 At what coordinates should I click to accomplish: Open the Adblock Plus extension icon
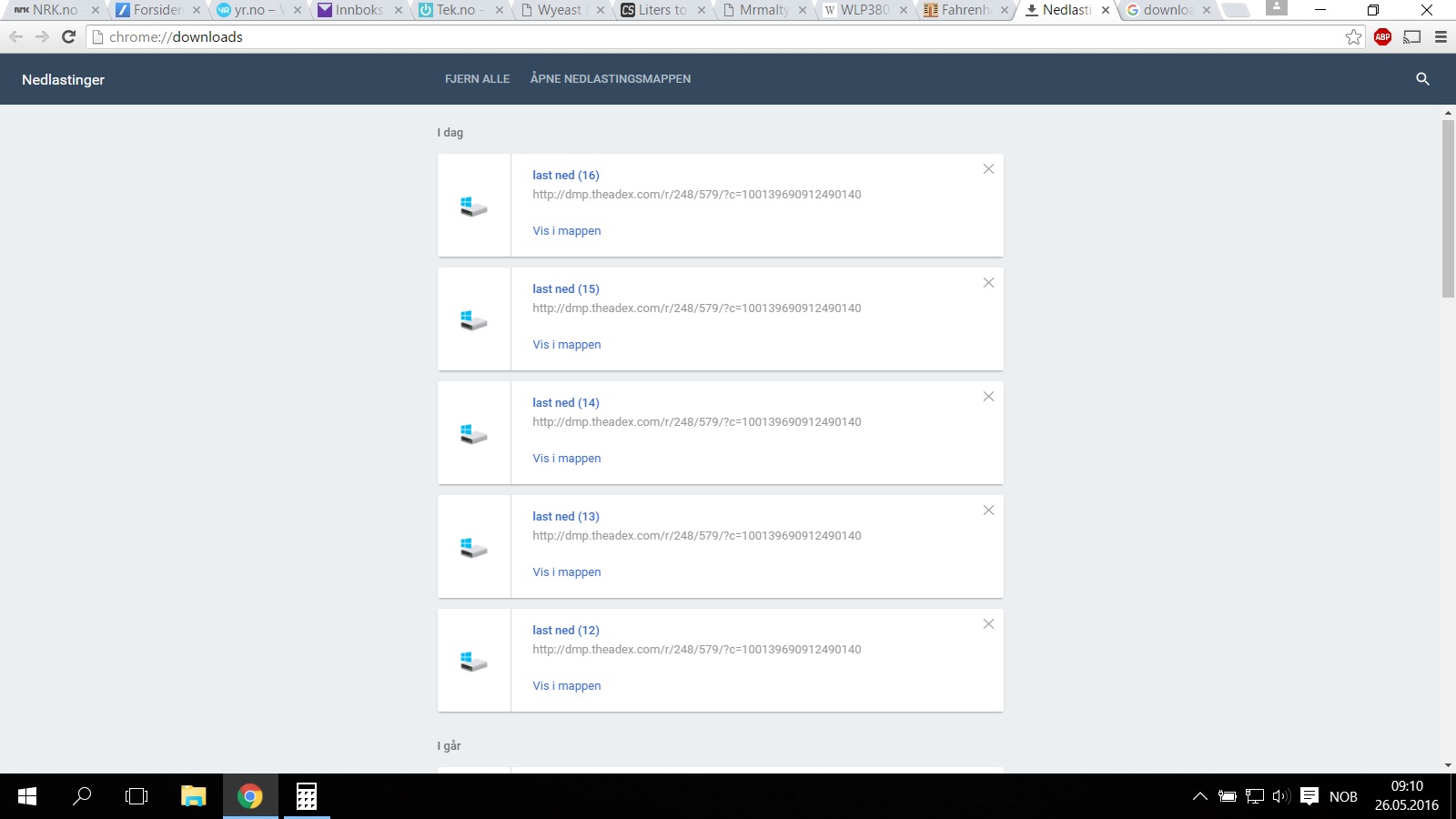[x=1382, y=36]
